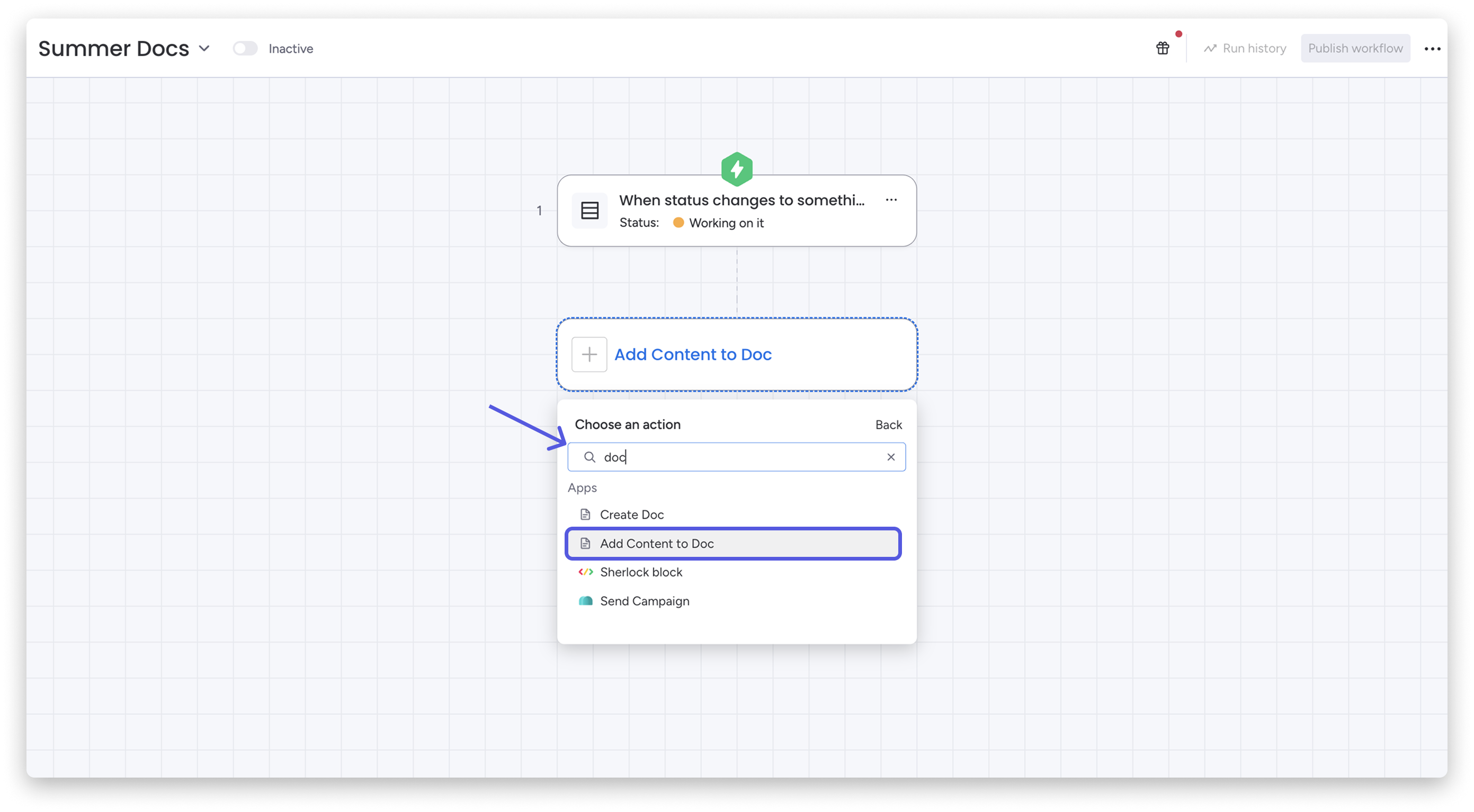Viewport: 1474px width, 812px height.
Task: Click the Back link in the action chooser
Action: point(889,425)
